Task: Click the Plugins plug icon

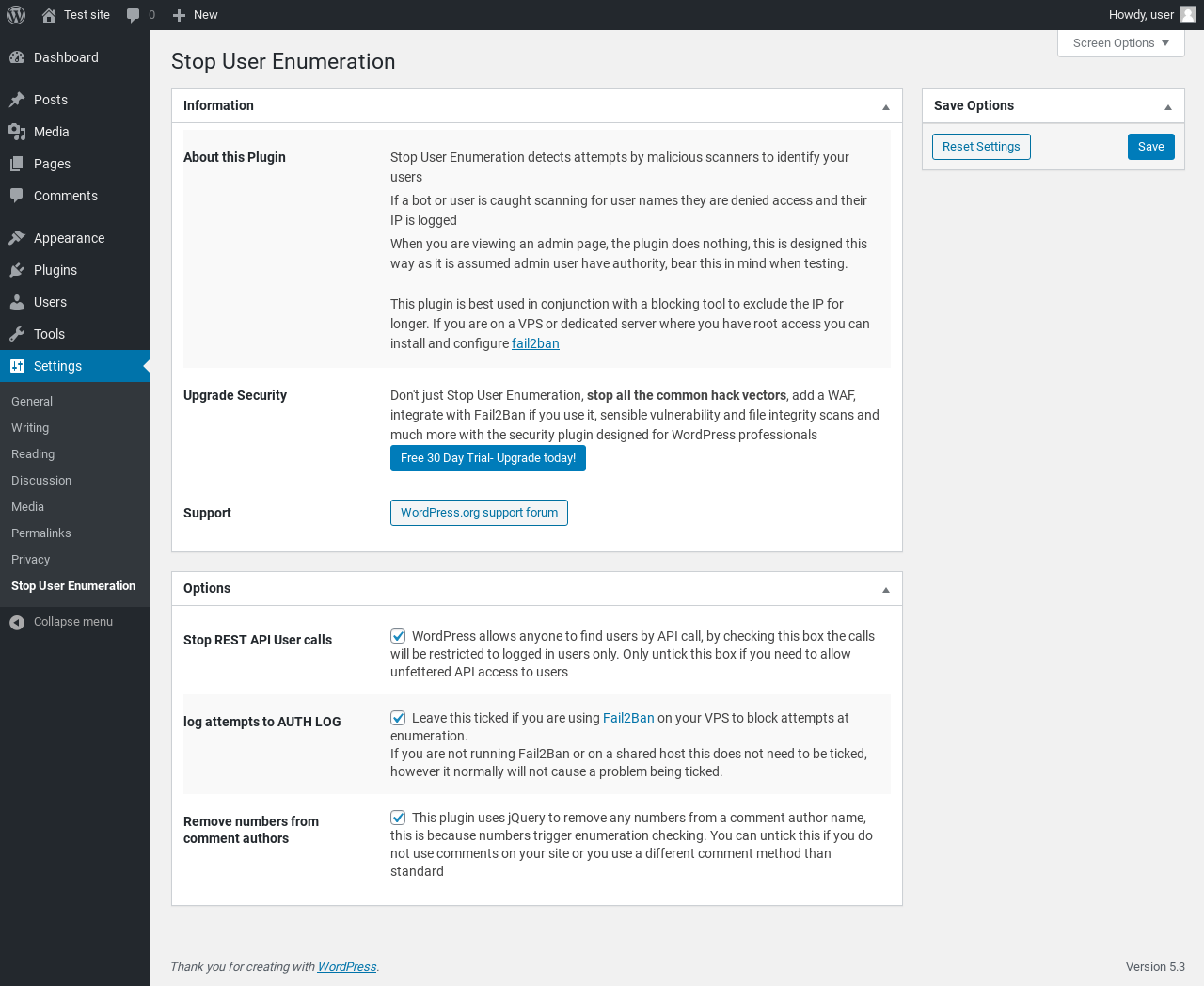Action: [x=17, y=270]
